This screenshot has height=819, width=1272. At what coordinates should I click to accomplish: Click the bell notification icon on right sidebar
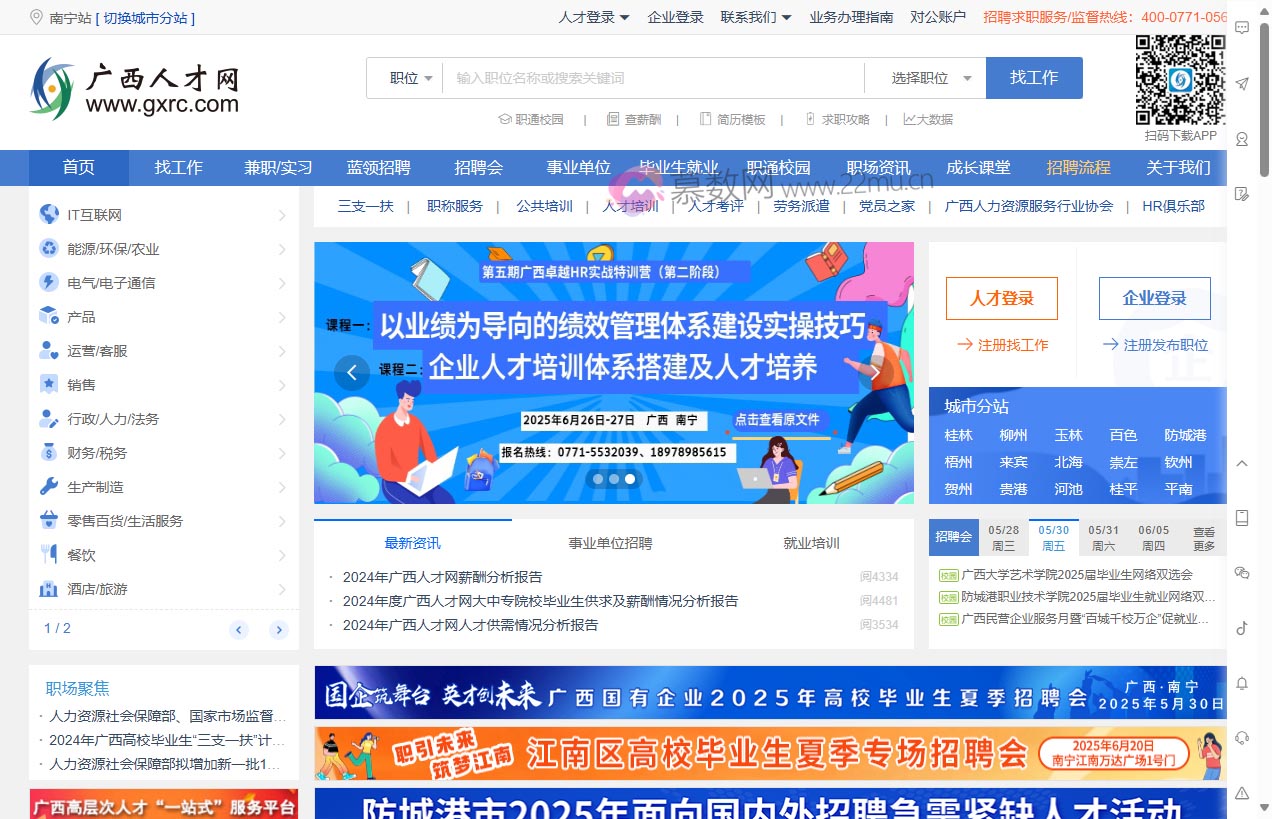pos(1242,685)
